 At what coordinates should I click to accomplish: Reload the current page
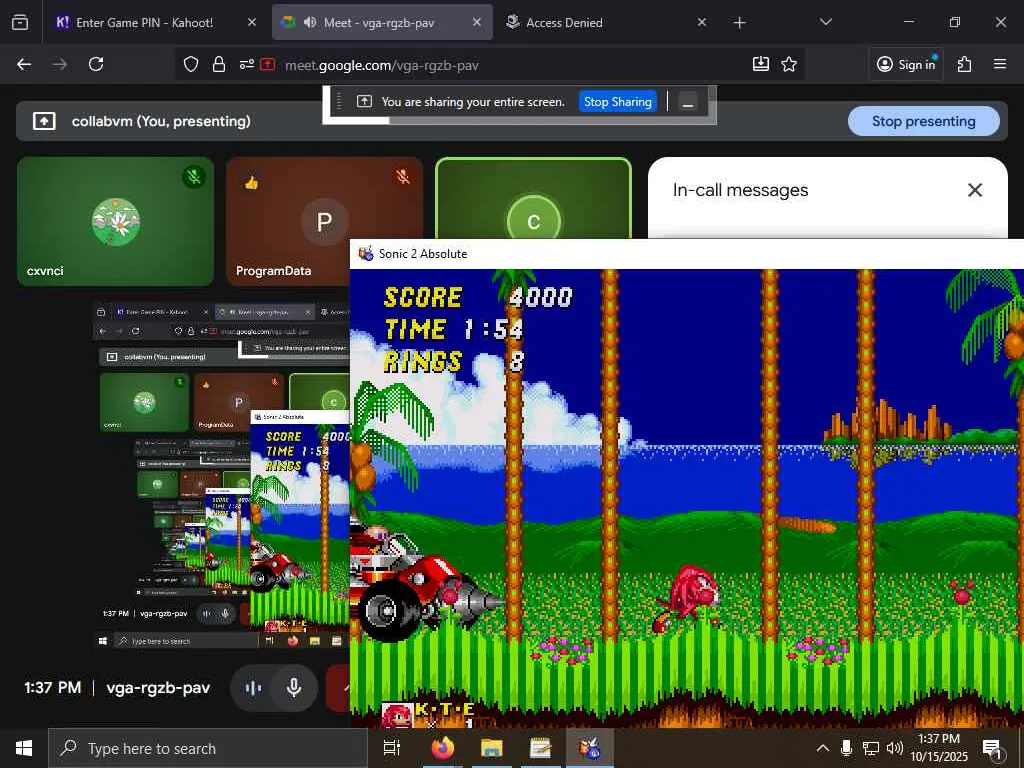tap(96, 64)
